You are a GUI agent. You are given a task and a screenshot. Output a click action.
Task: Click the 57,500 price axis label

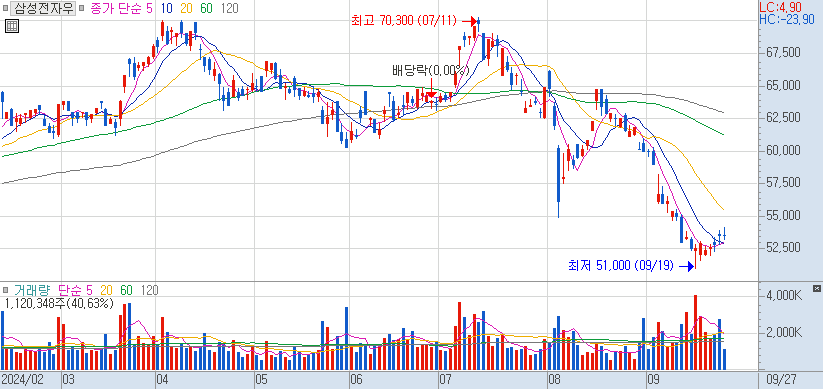784,183
